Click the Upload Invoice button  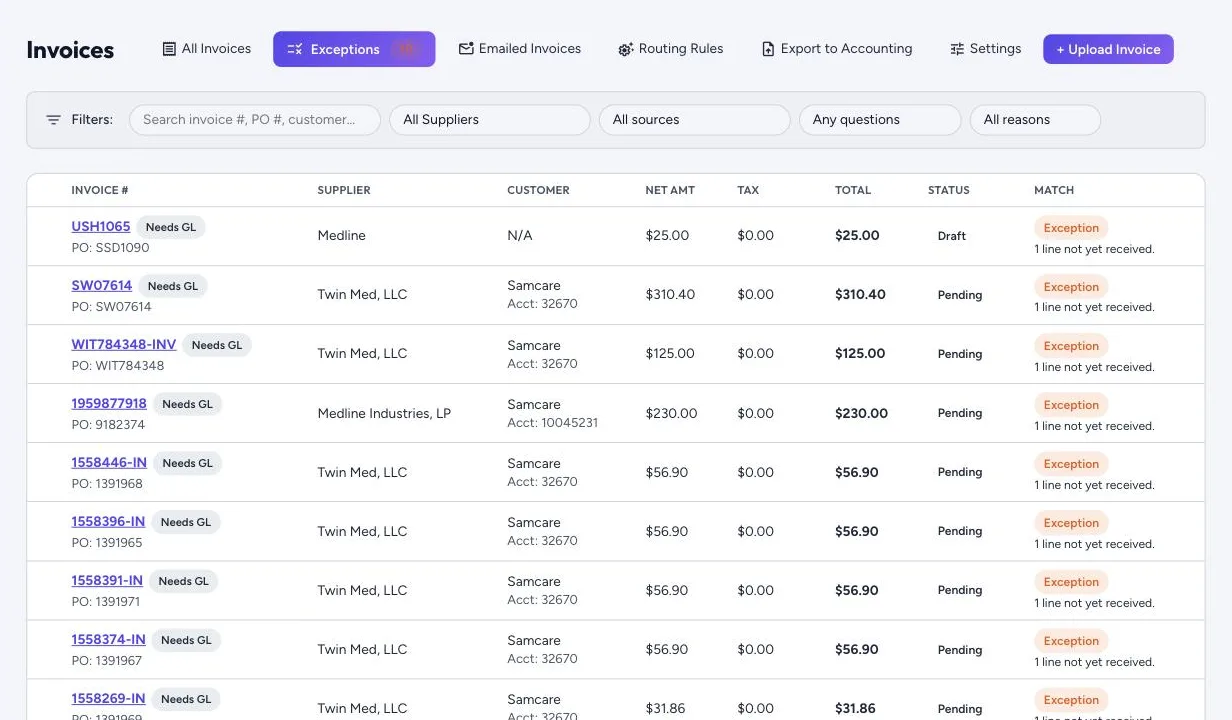coord(1108,49)
